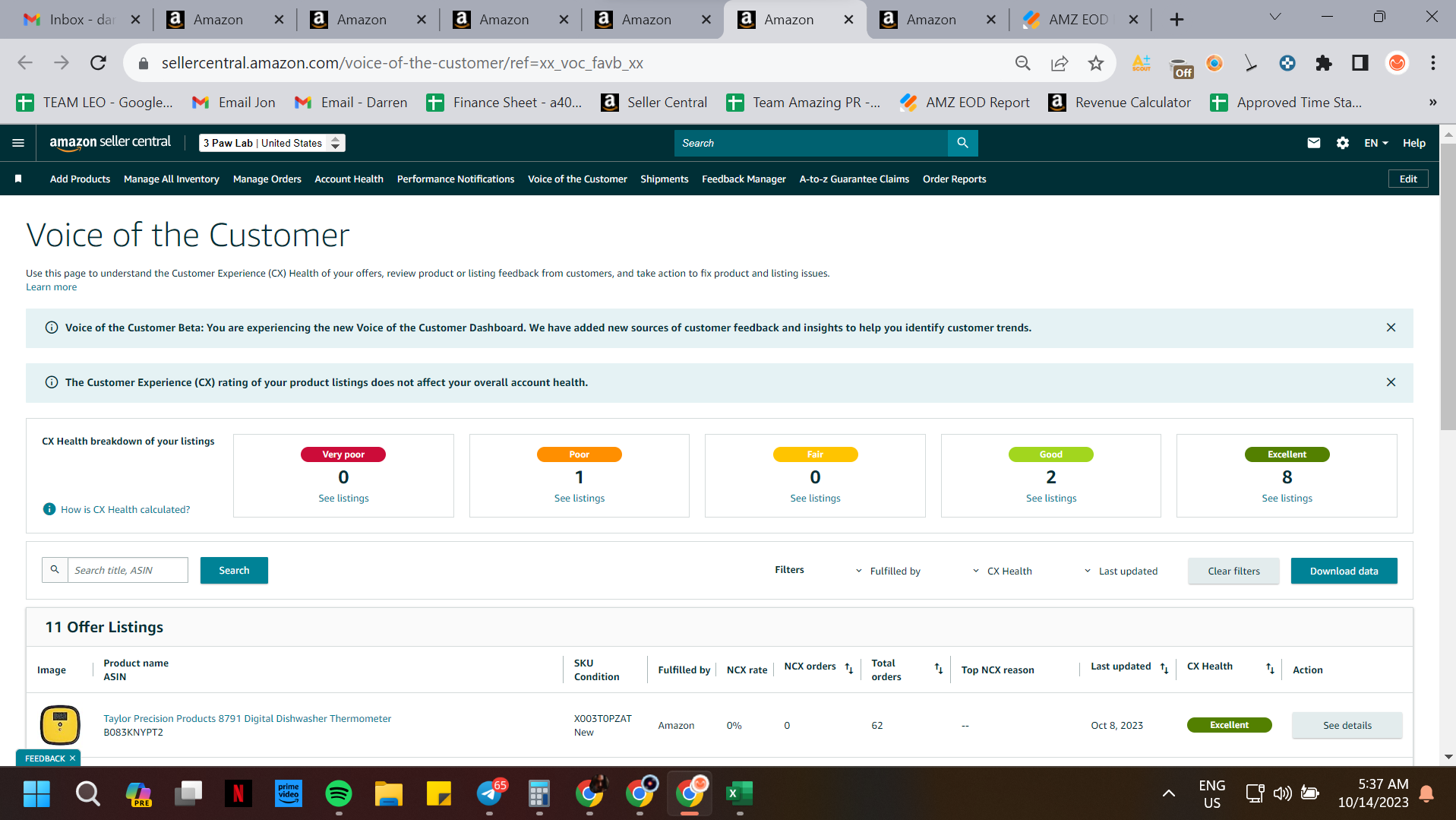Screen dimensions: 1456x820
Task: Share this page via the share icon
Action: (1059, 63)
